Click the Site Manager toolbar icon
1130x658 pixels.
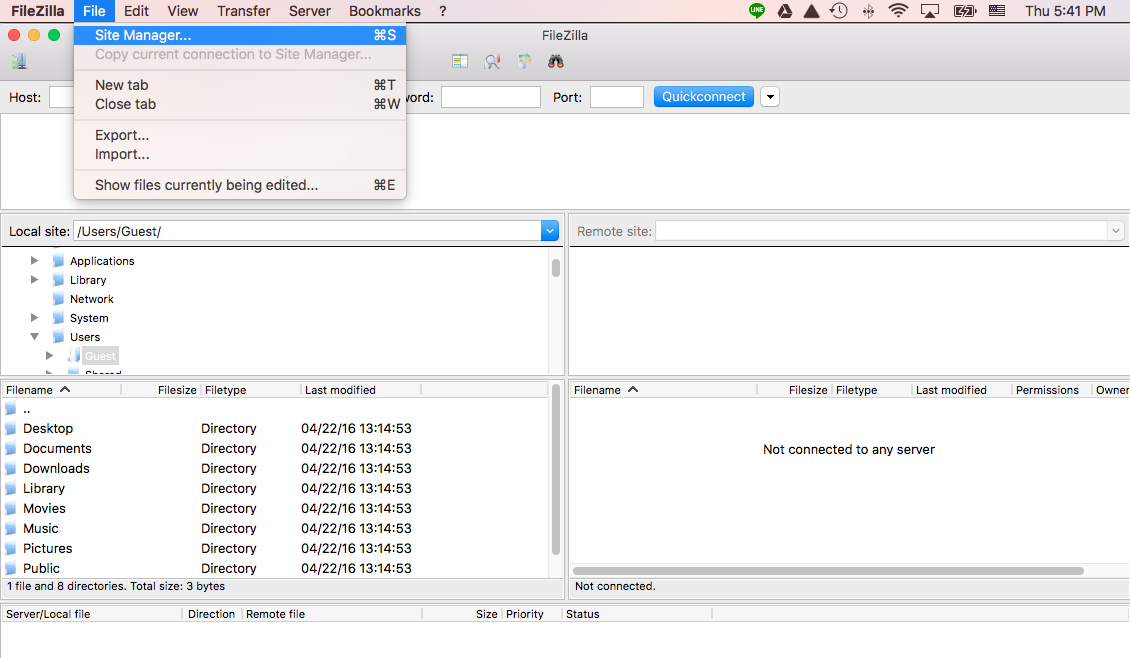click(x=19, y=61)
